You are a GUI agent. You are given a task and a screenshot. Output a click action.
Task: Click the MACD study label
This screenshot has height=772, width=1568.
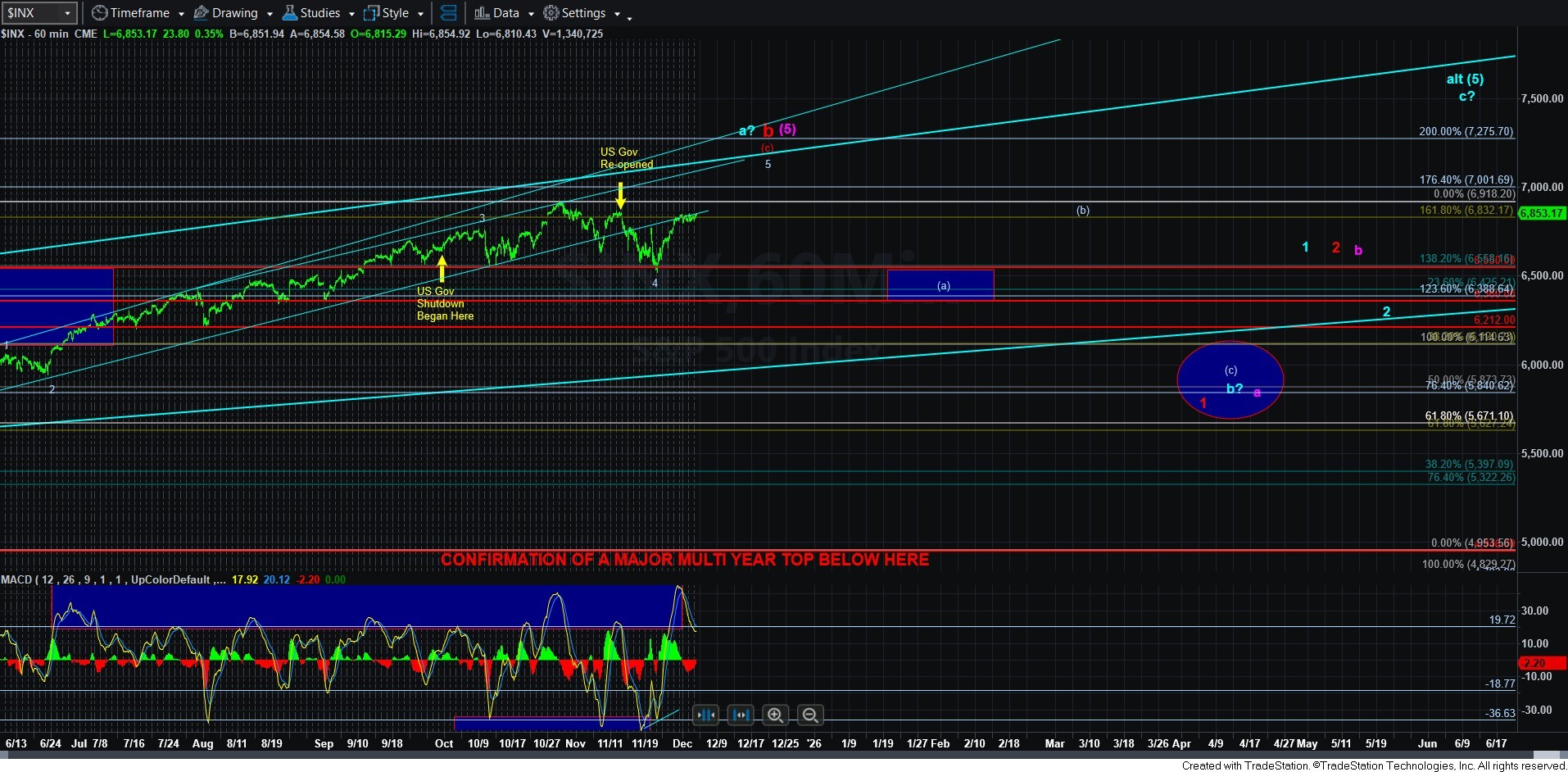click(x=16, y=579)
